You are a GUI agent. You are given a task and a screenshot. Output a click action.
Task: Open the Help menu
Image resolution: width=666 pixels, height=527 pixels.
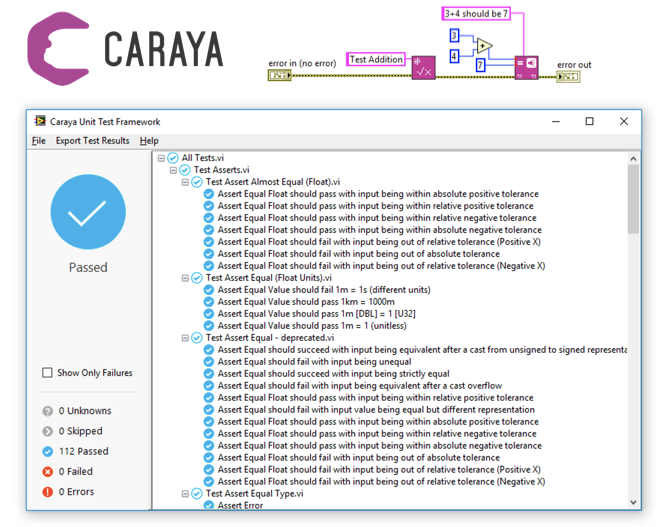tap(149, 141)
